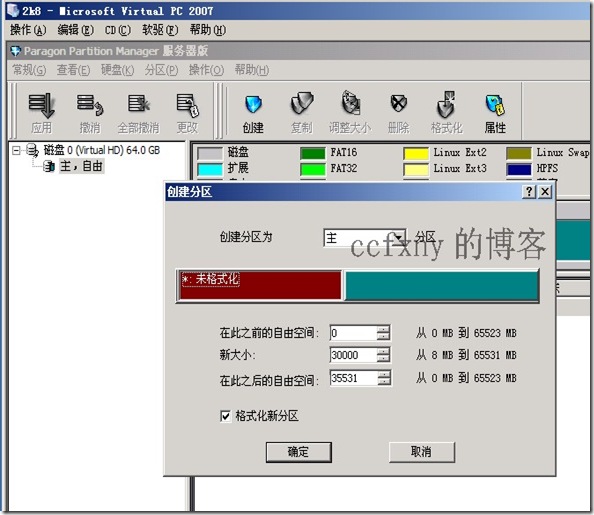Increase the 在此之前的自由空间 spinner value
Screen dimensions: 594x515
[383, 329]
